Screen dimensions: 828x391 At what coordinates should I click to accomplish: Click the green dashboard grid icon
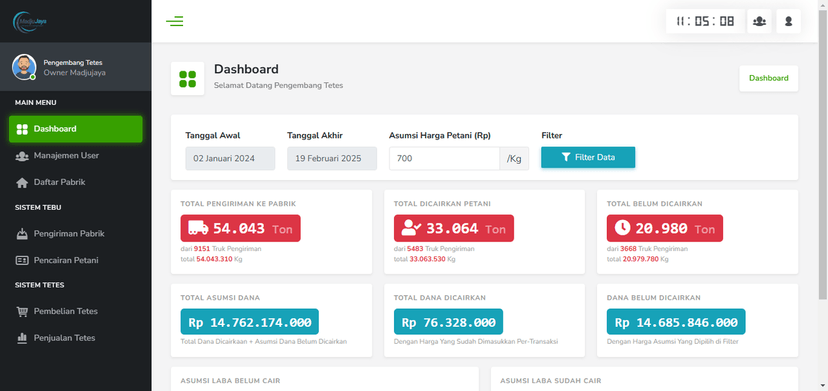coord(187,79)
